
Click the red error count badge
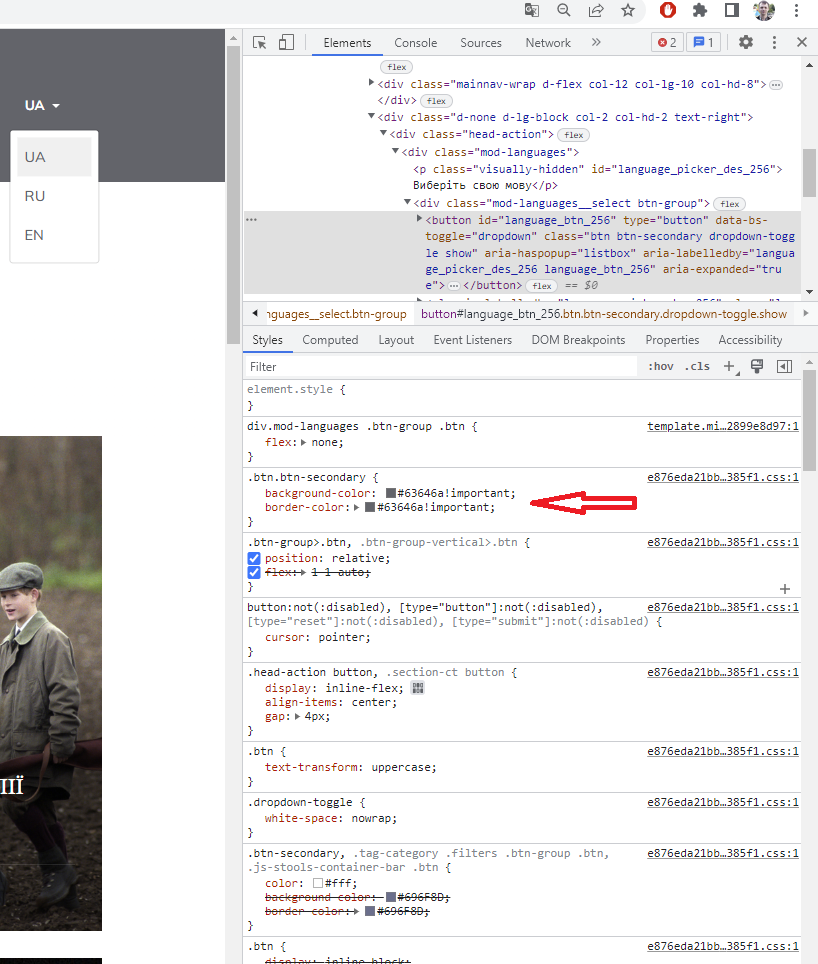[667, 42]
